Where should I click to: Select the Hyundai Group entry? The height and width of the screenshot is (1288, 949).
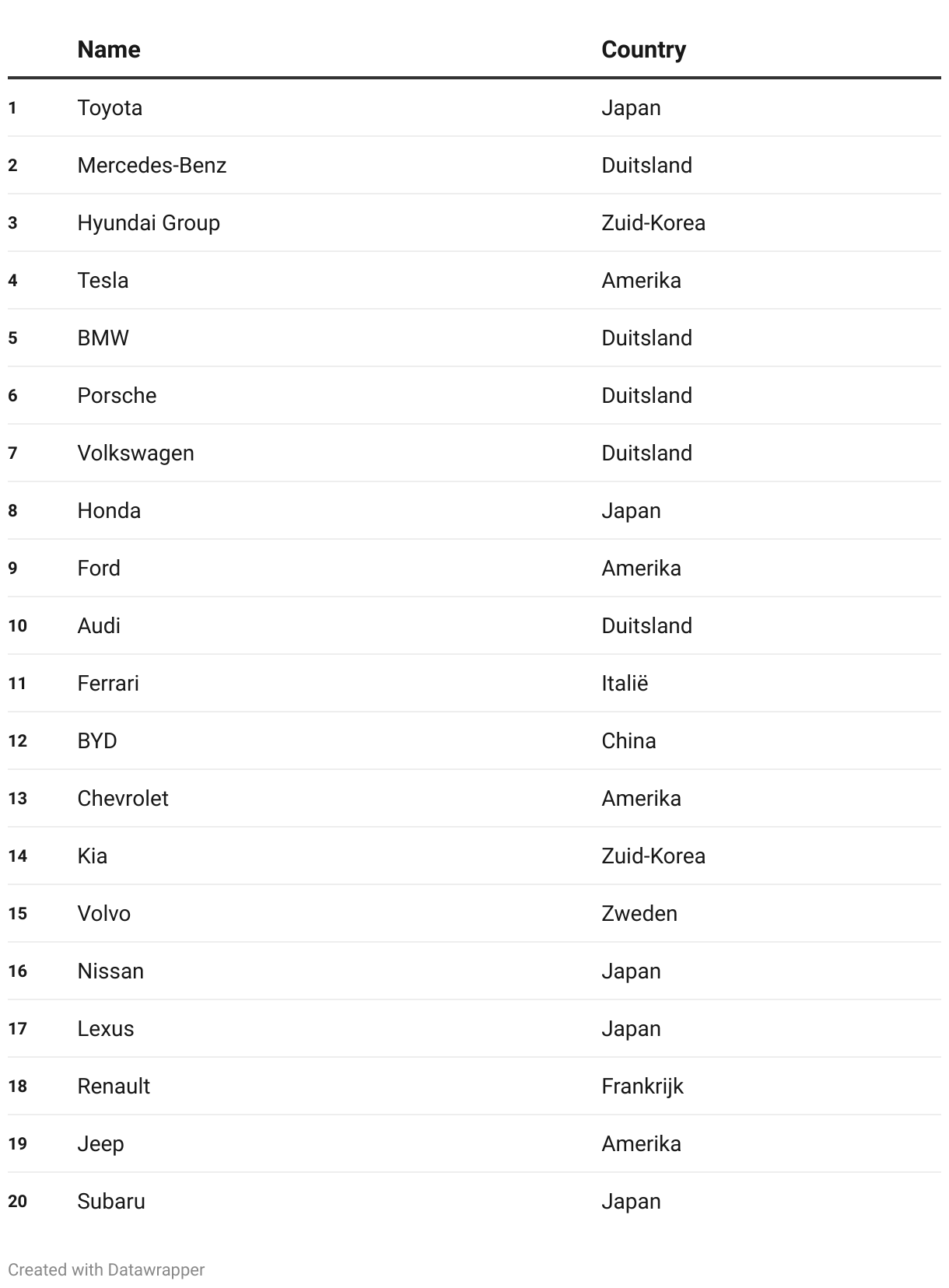[x=149, y=222]
